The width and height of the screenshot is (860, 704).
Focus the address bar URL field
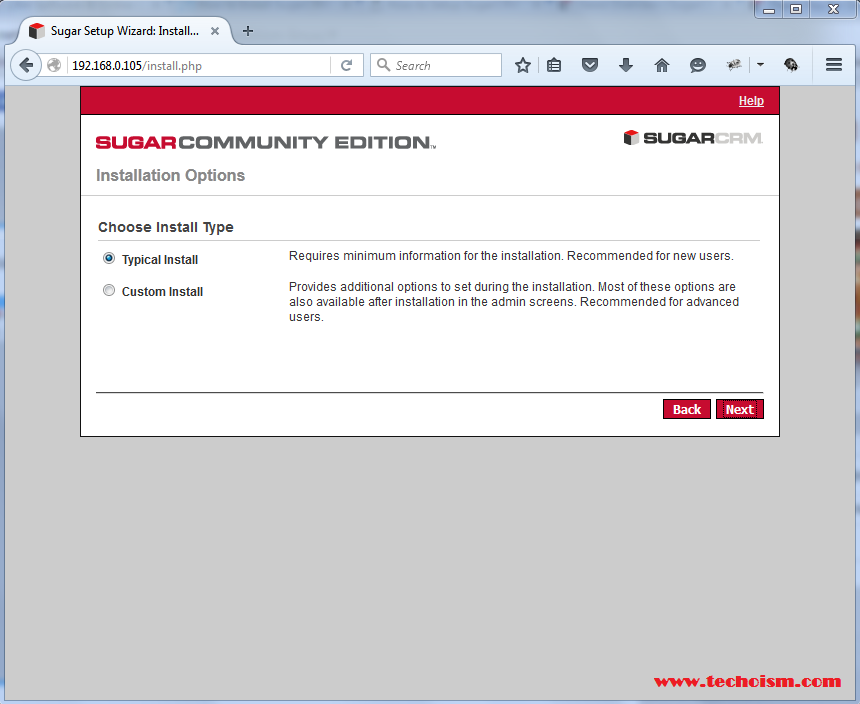(200, 66)
